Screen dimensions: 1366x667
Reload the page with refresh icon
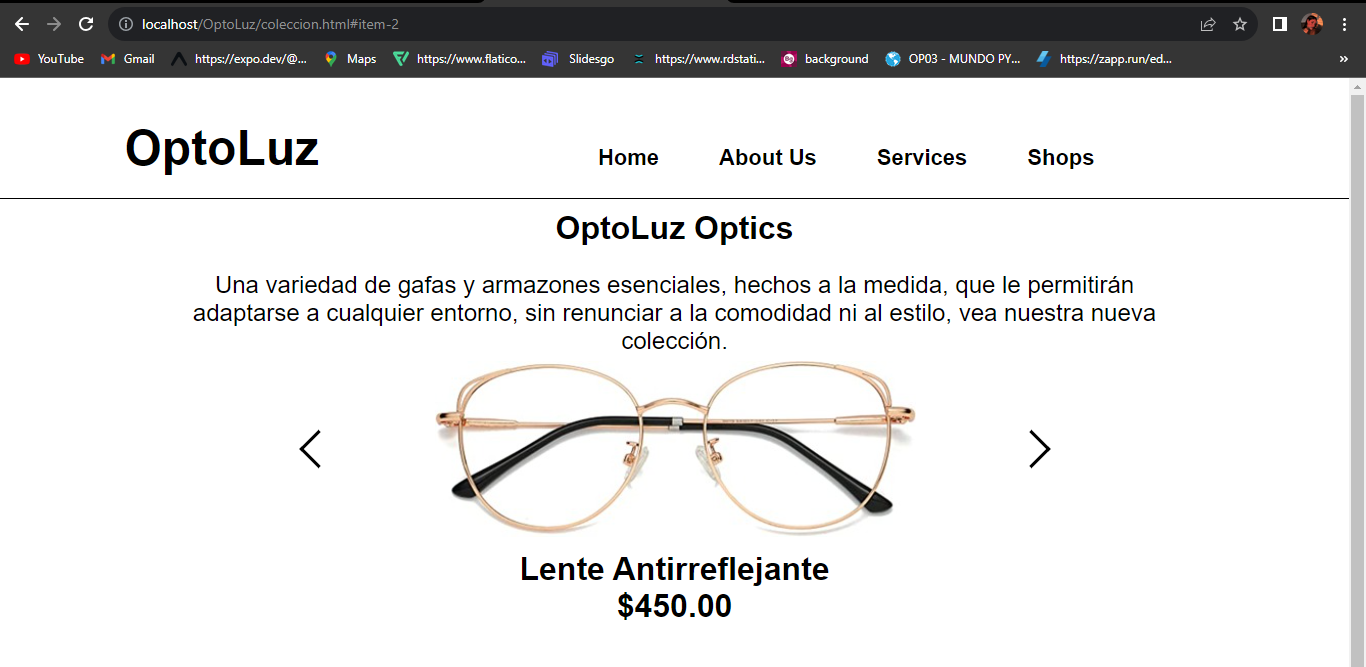click(86, 24)
